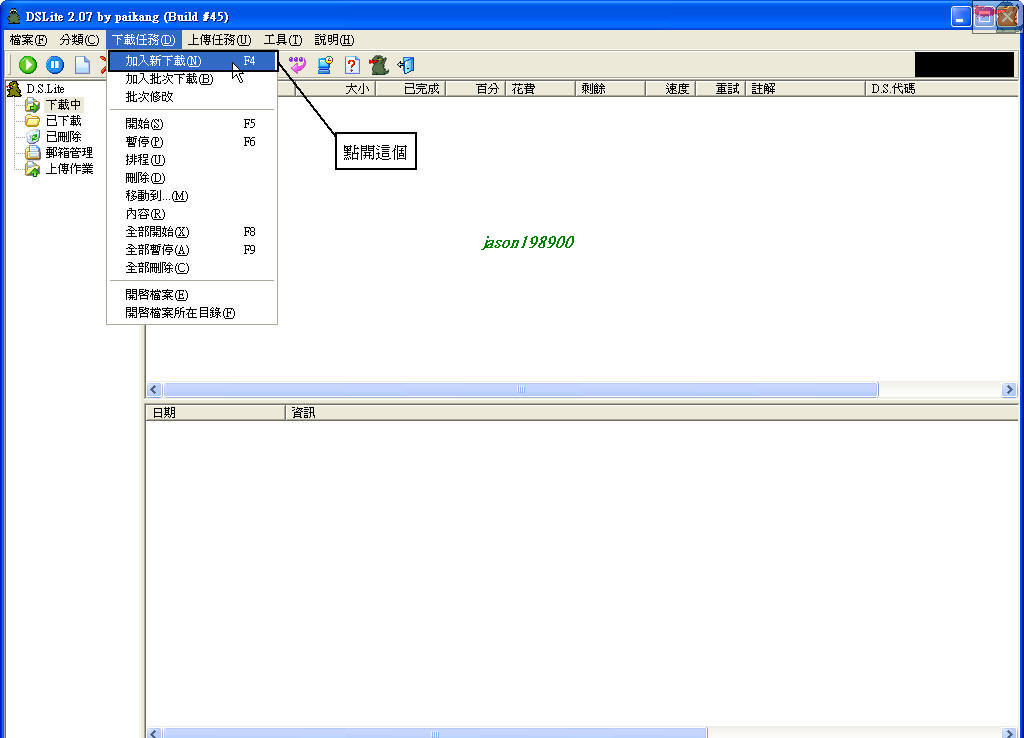Choose 移動到...(M) menu entry

coord(193,196)
